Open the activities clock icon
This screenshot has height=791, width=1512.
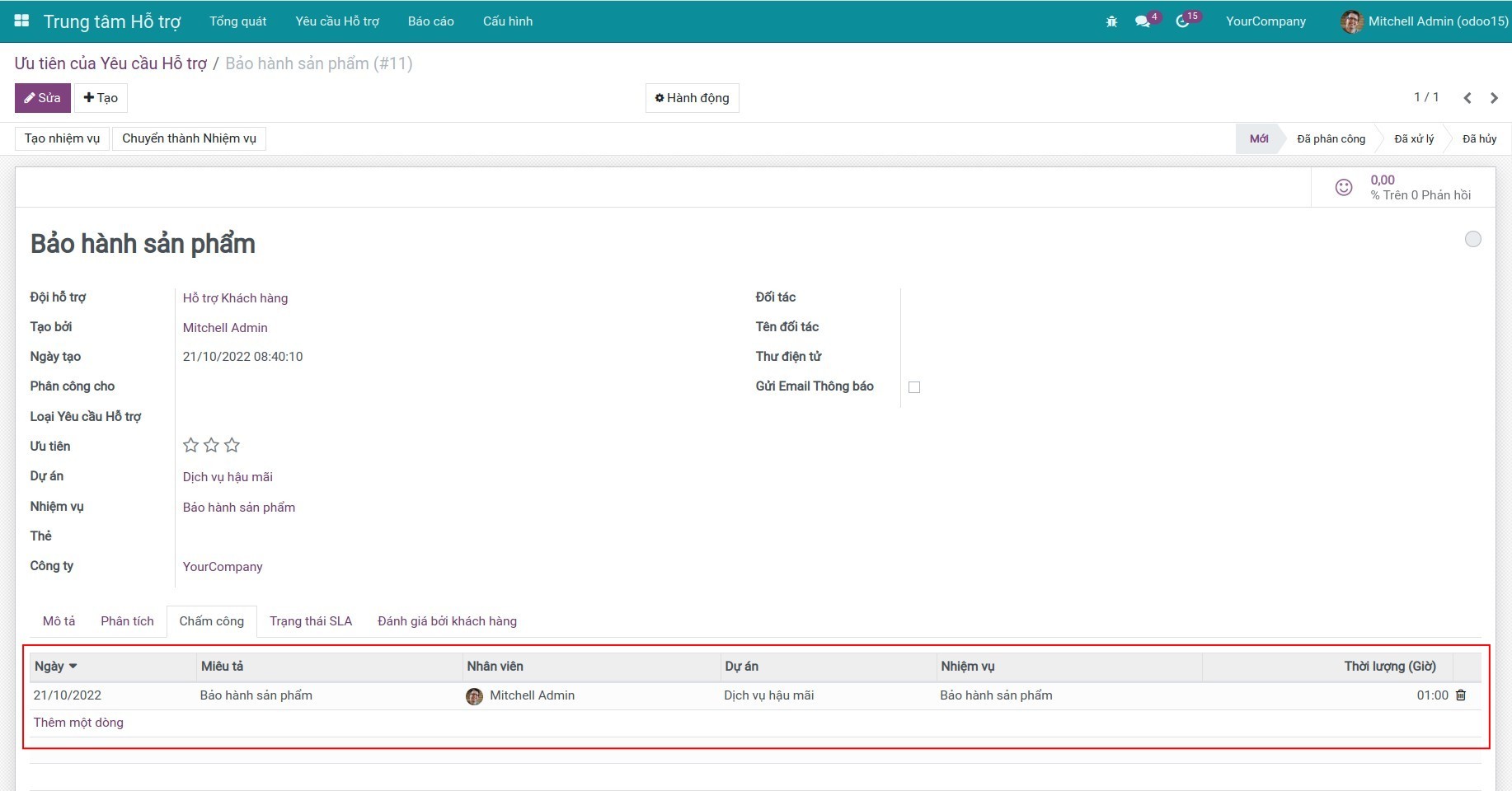pyautogui.click(x=1182, y=21)
